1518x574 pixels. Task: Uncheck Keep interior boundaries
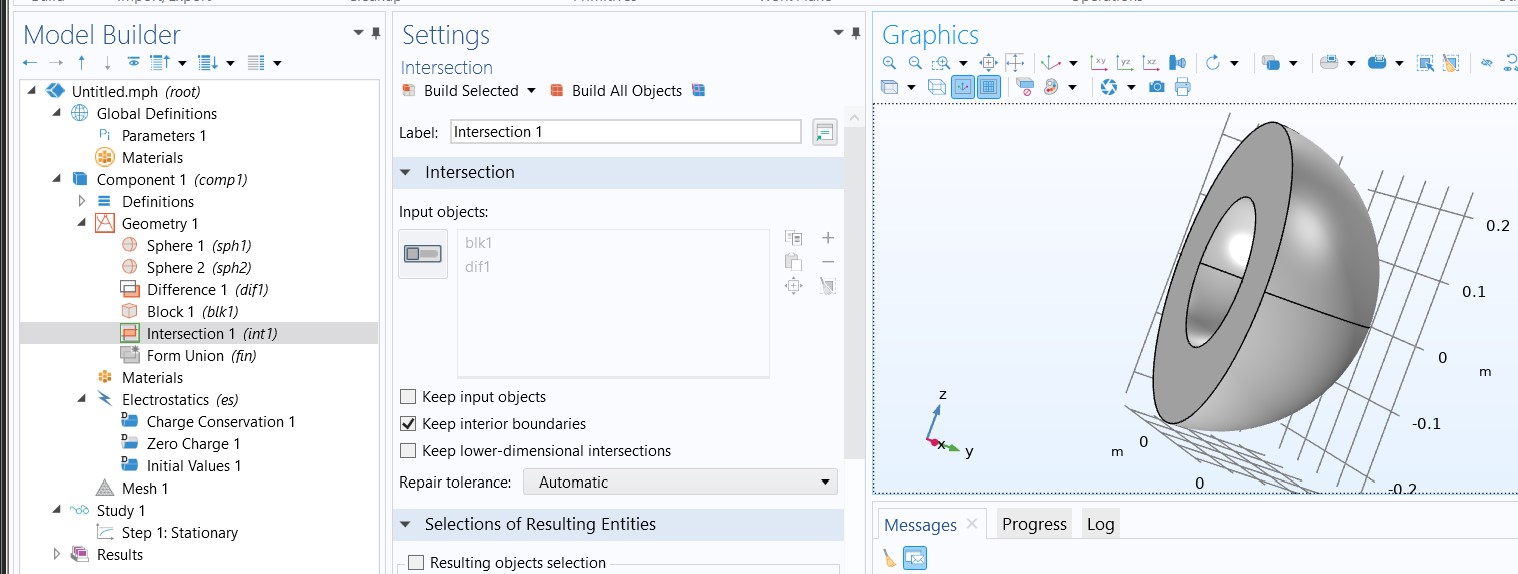[408, 424]
